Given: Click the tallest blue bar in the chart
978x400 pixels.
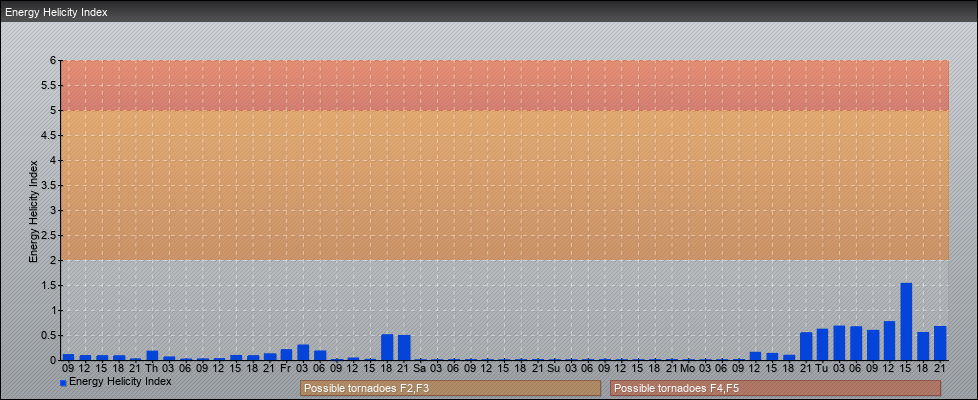Looking at the screenshot, I should 906,322.
